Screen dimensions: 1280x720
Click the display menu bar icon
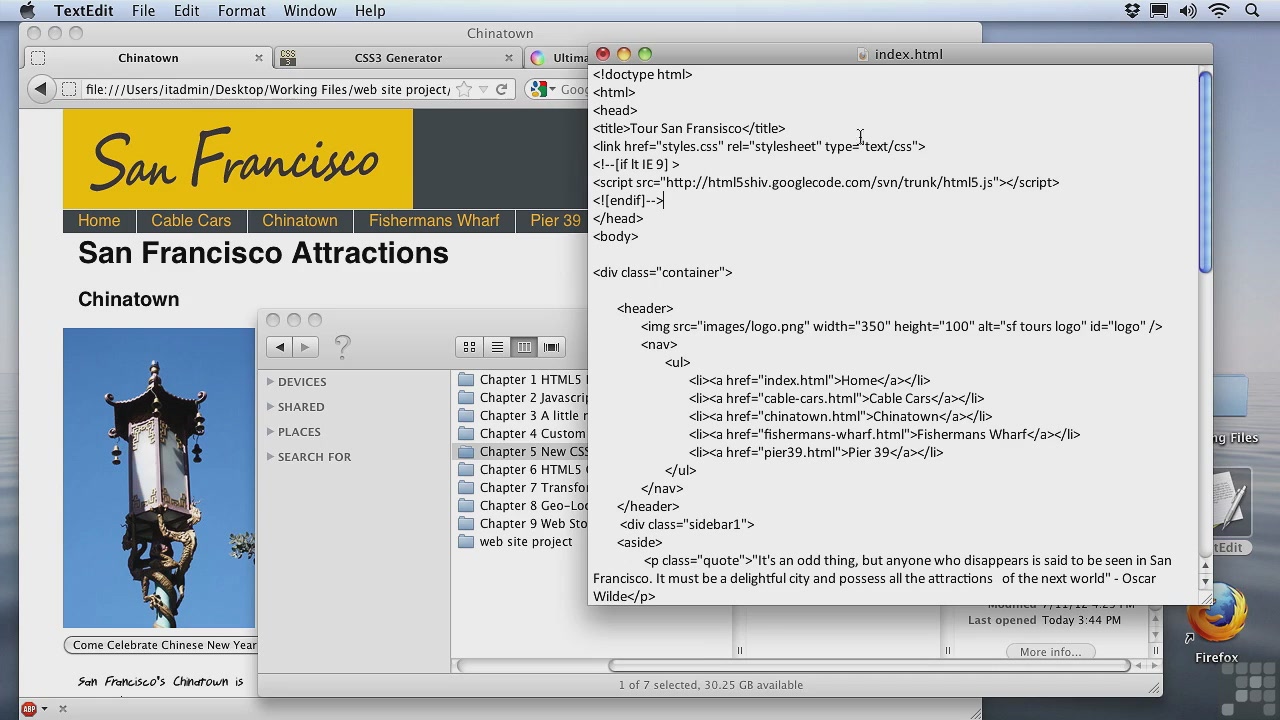coord(1159,11)
